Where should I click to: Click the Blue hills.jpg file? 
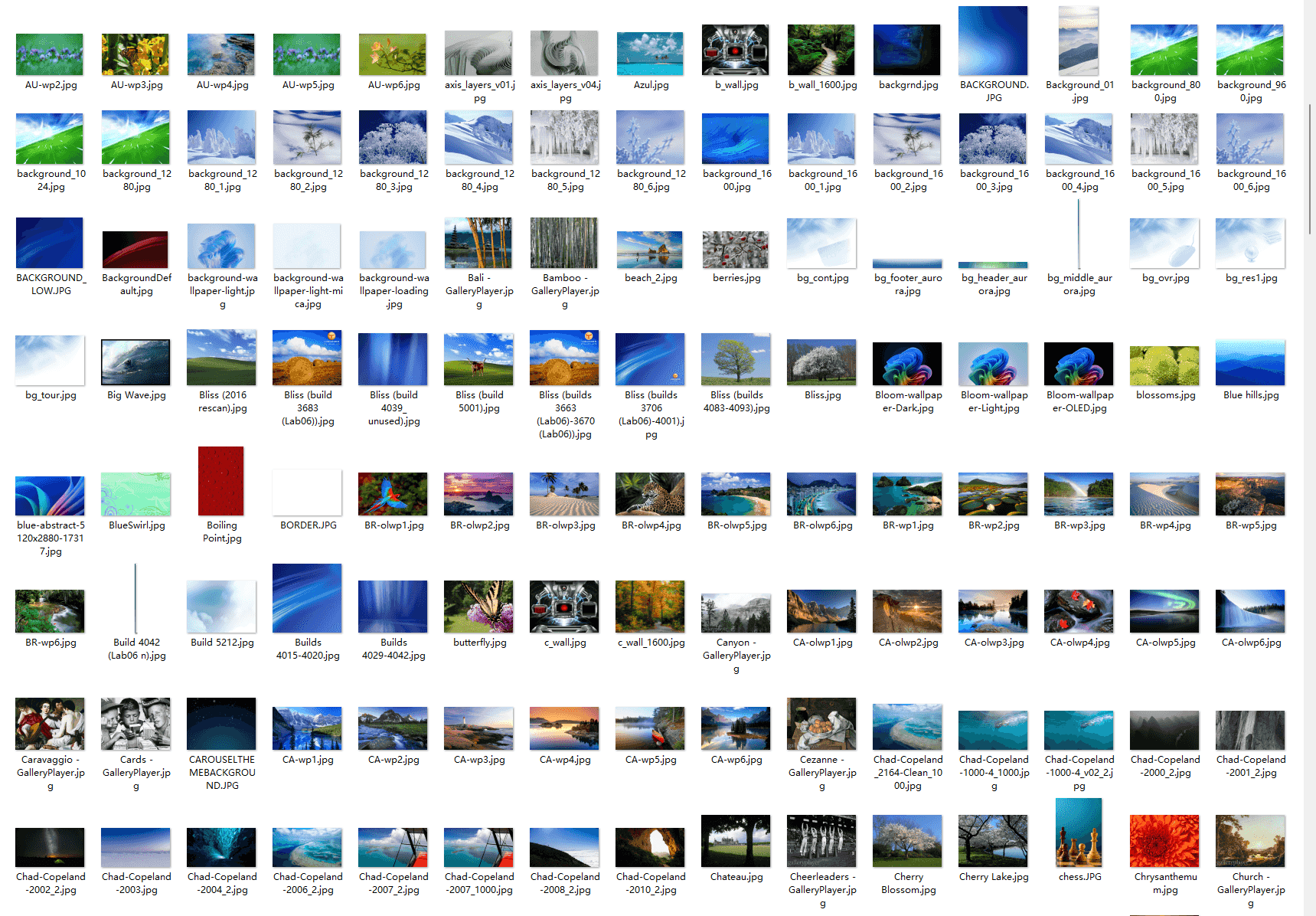1250,362
